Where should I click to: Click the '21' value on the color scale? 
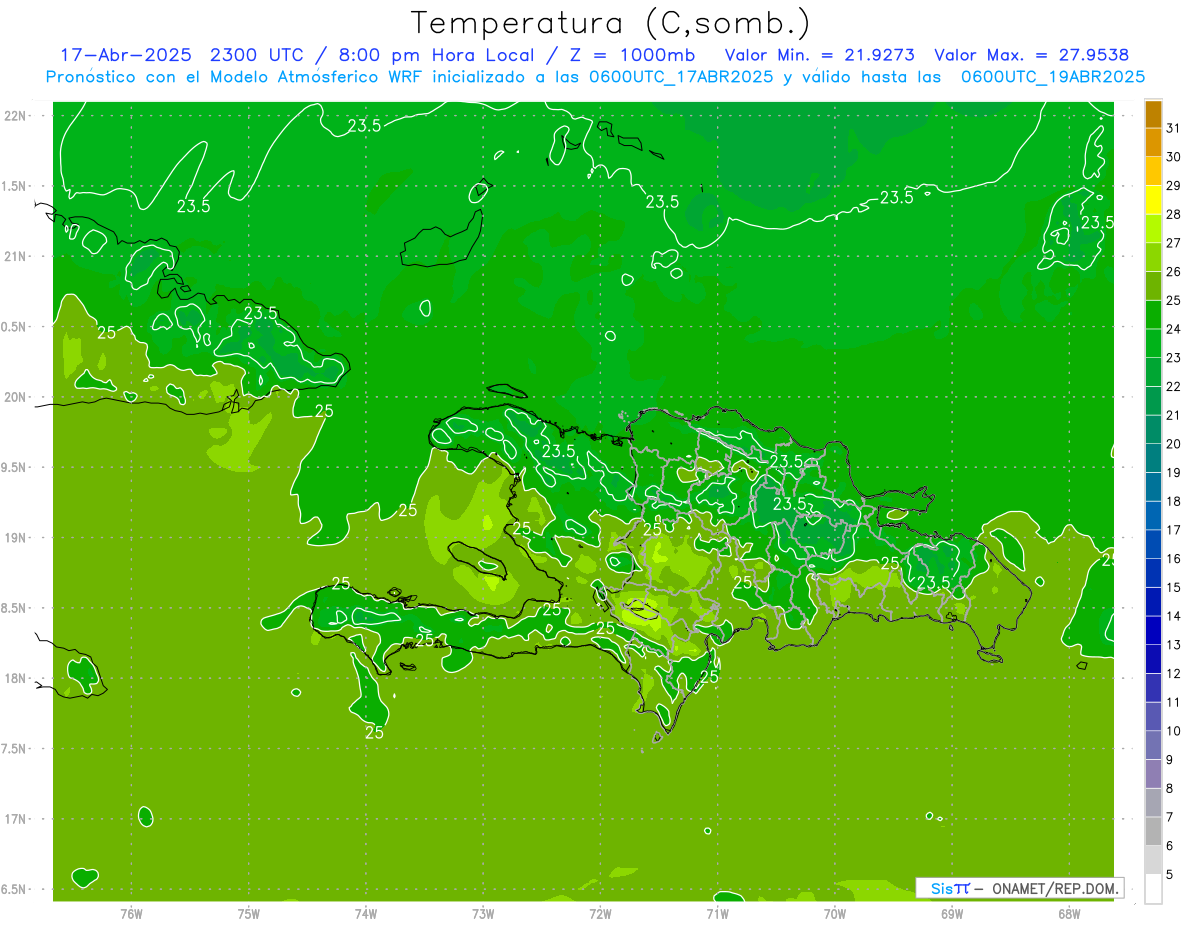[1173, 415]
